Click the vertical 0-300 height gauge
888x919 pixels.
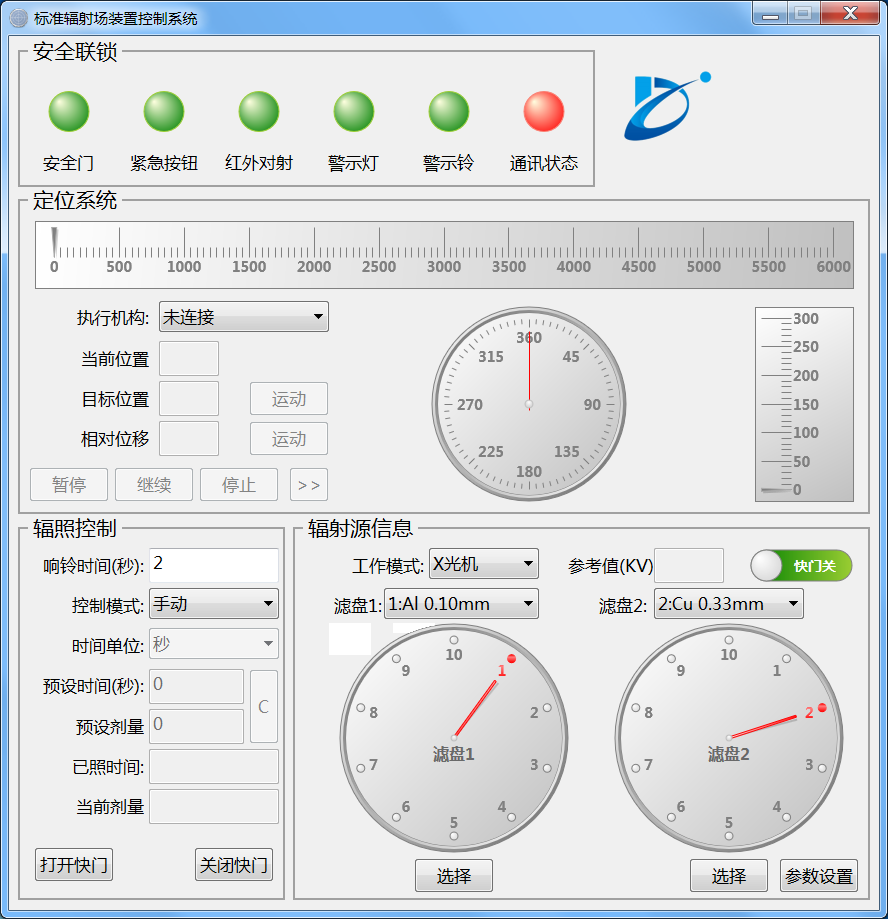click(x=804, y=404)
